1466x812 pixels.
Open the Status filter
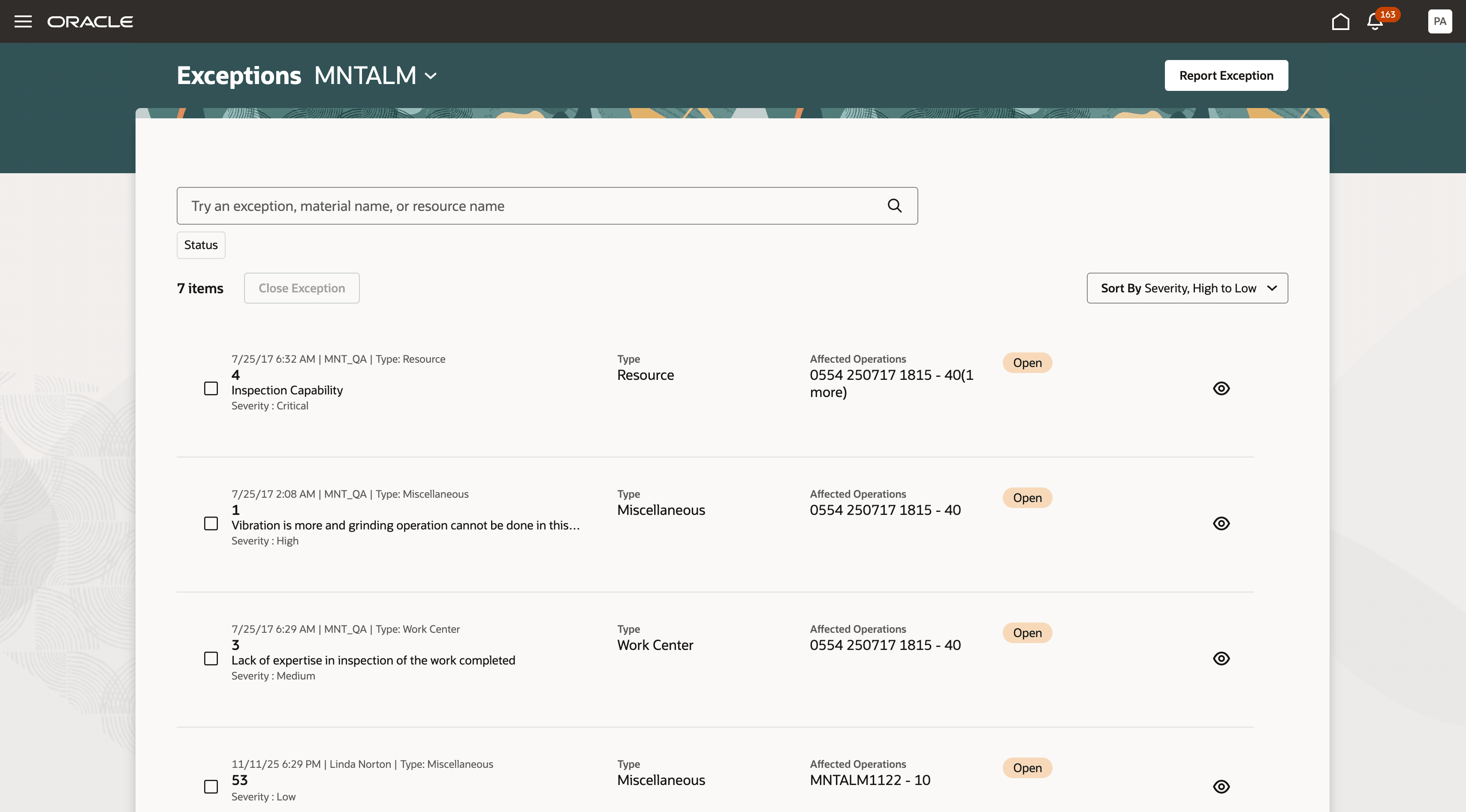200,245
